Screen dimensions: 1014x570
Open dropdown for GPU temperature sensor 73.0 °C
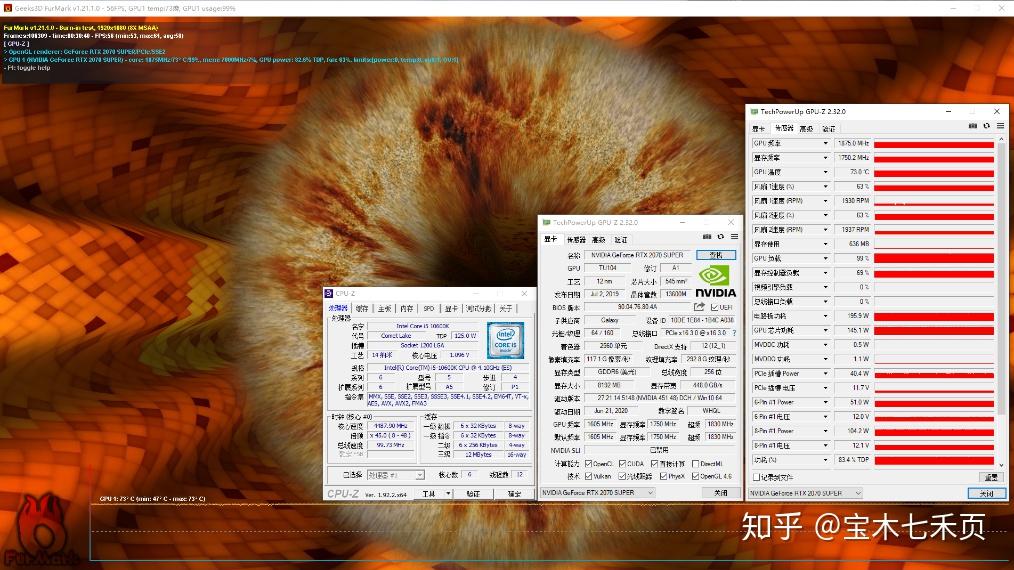click(825, 172)
